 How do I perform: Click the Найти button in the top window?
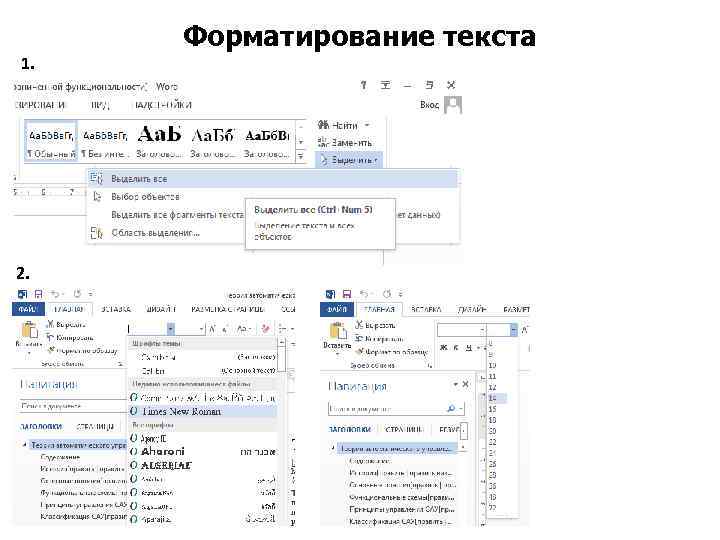pos(338,125)
